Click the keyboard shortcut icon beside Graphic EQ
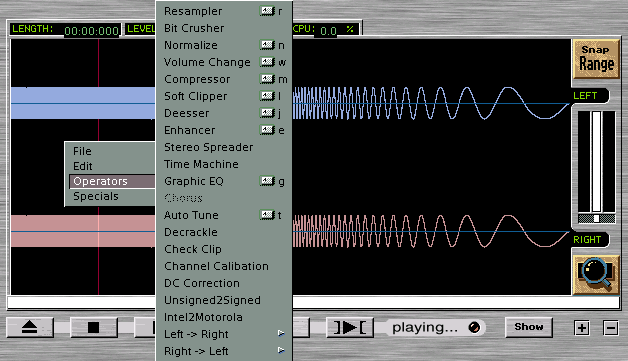 [267, 181]
